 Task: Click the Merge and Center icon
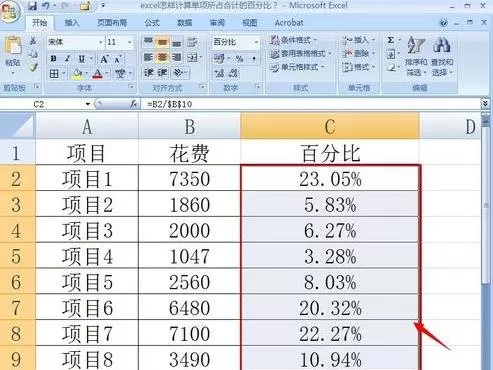pyautogui.click(x=192, y=58)
